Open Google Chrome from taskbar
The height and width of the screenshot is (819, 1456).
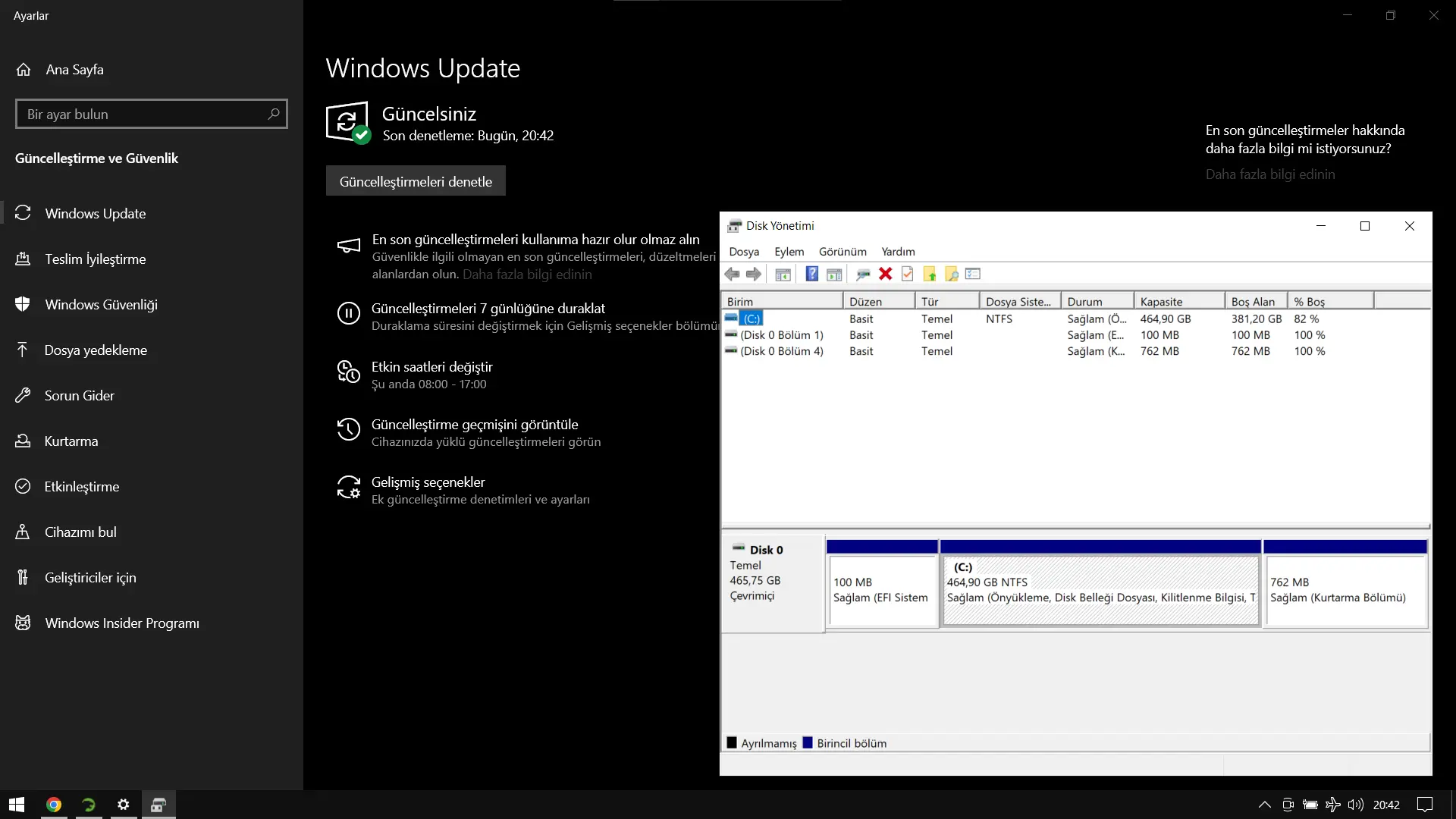pos(53,805)
